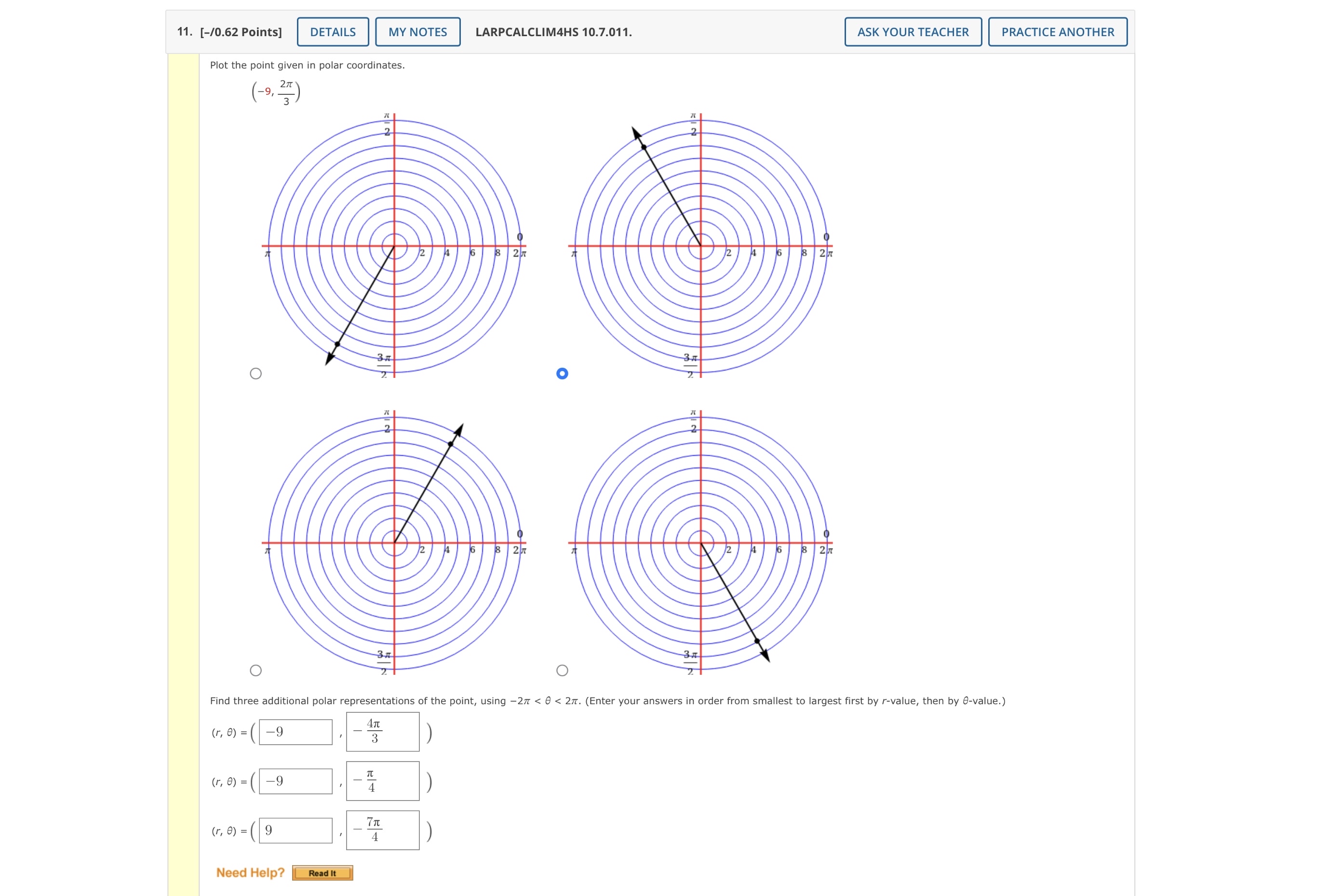The height and width of the screenshot is (896, 1317).
Task: Edit theta field containing −π/4
Action: point(383,781)
